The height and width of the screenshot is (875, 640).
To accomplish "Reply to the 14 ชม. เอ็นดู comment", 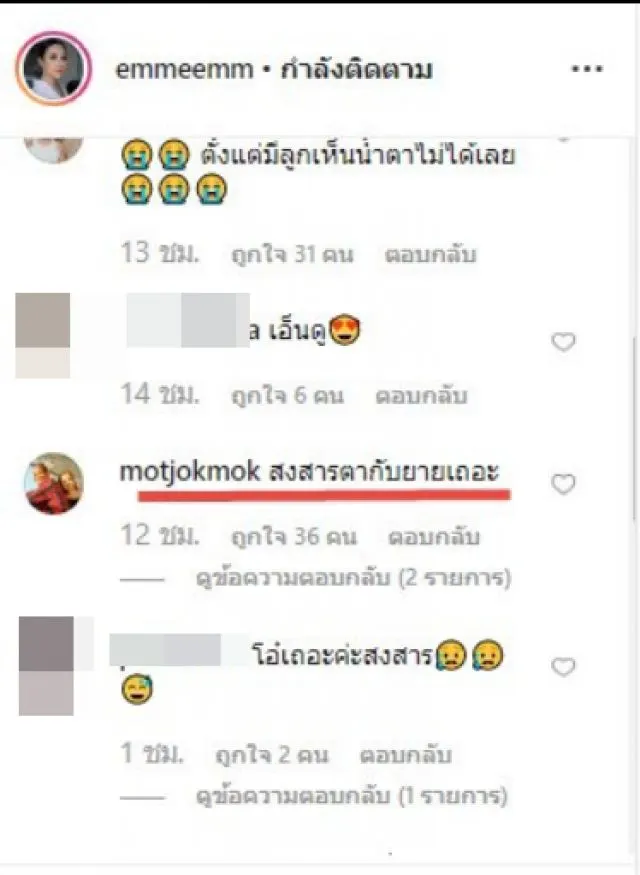I will point(421,396).
